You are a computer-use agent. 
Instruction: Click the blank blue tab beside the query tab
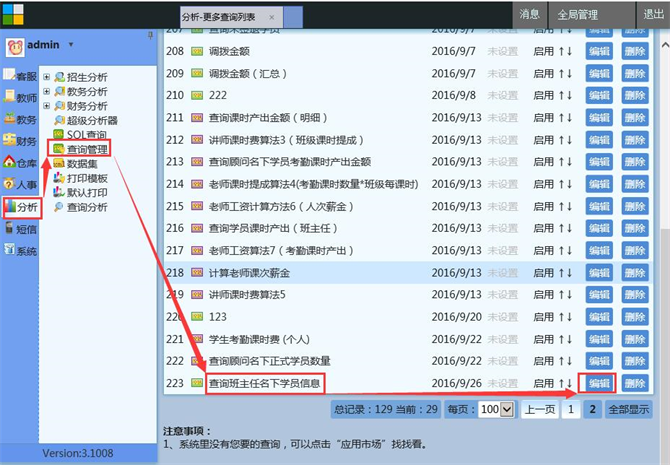click(293, 17)
